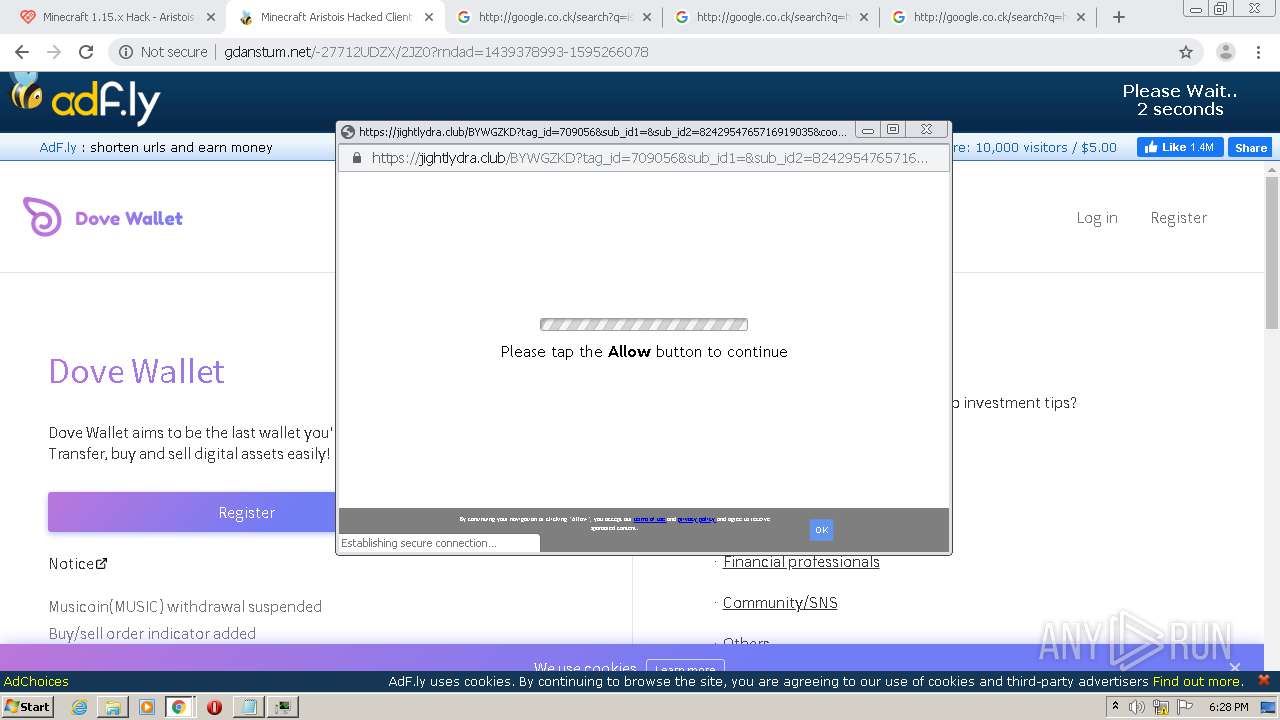Click the Facebook Like button
Viewport: 1280px width, 720px height.
pyautogui.click(x=1180, y=147)
